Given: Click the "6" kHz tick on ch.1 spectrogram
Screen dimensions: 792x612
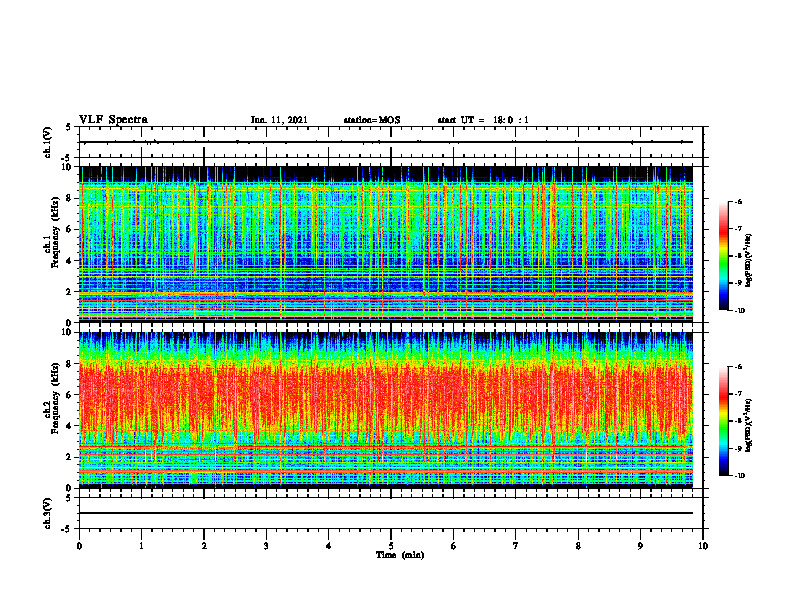Looking at the screenshot, I should (70, 230).
